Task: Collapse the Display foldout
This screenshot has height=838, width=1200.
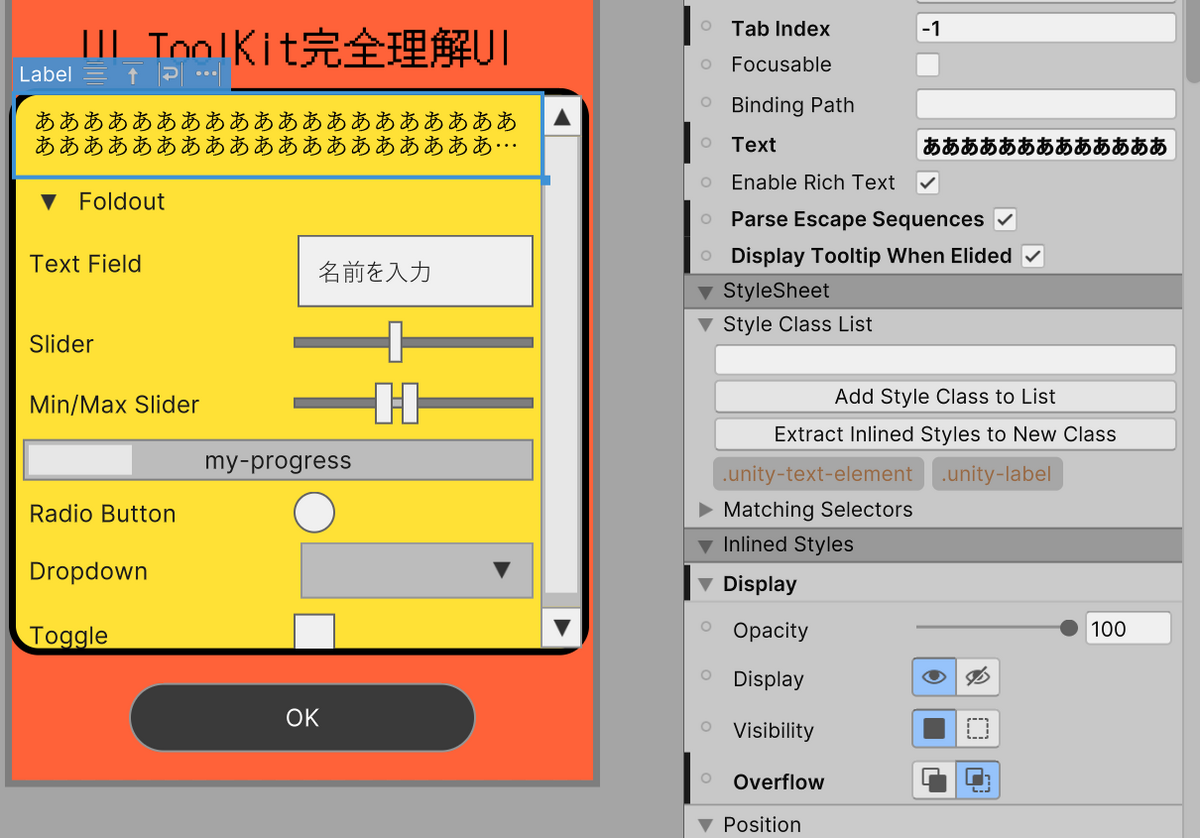Action: click(706, 584)
